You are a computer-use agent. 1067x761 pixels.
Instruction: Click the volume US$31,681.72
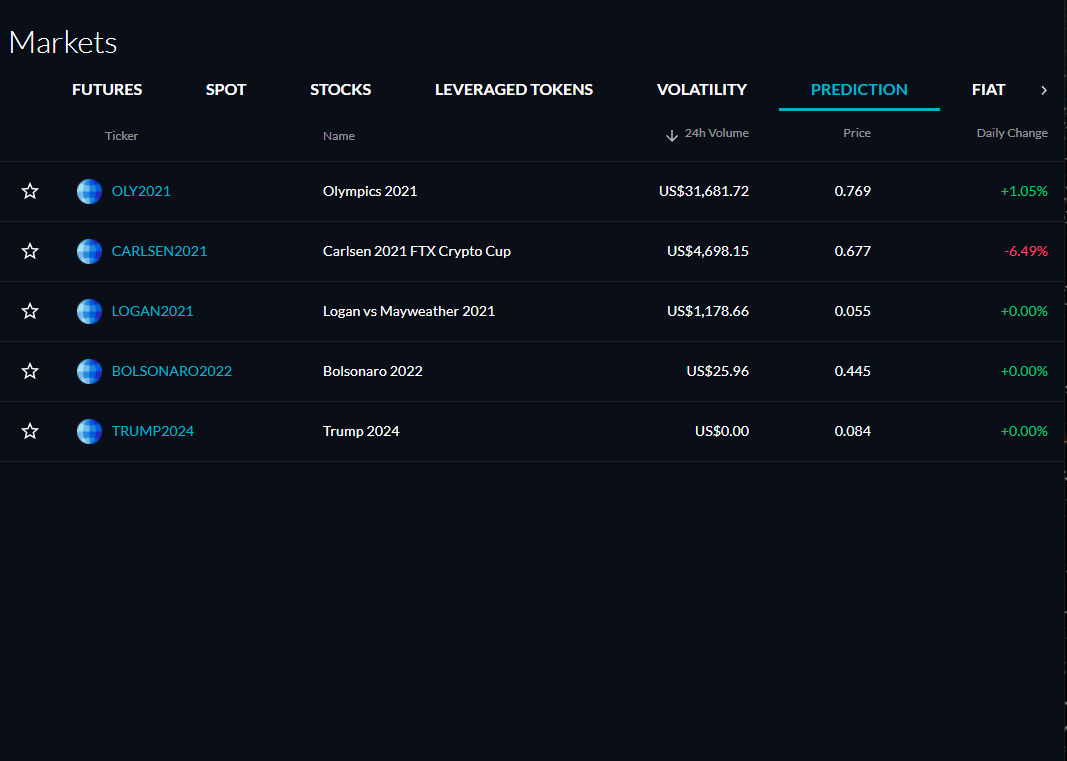(x=704, y=191)
